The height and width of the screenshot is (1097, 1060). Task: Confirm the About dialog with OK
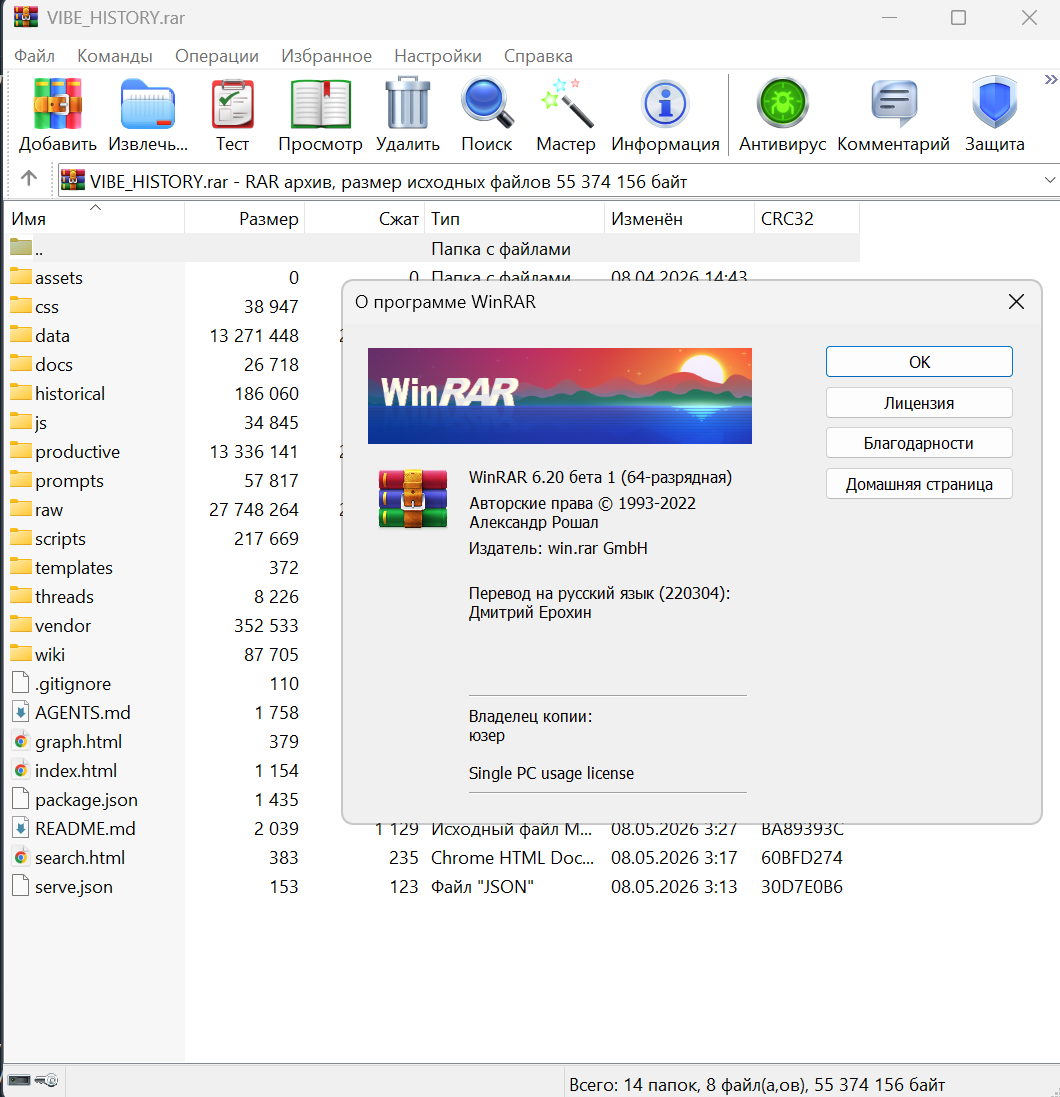tap(919, 362)
